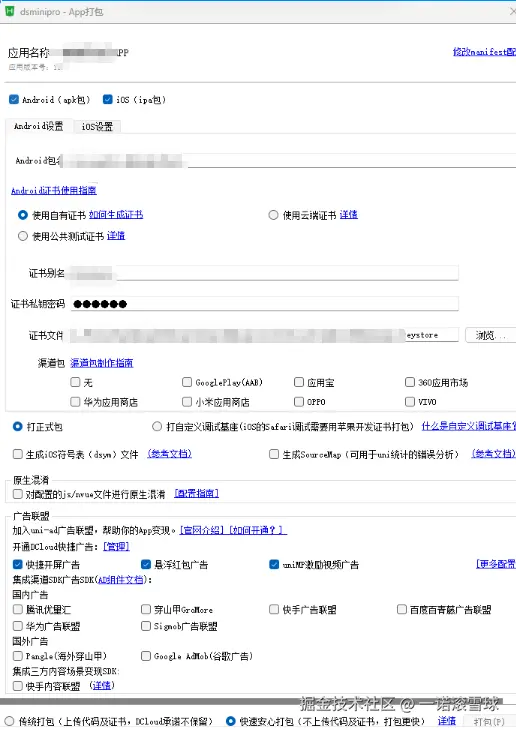Open 参考文档 link beside dsym option

click(170, 453)
